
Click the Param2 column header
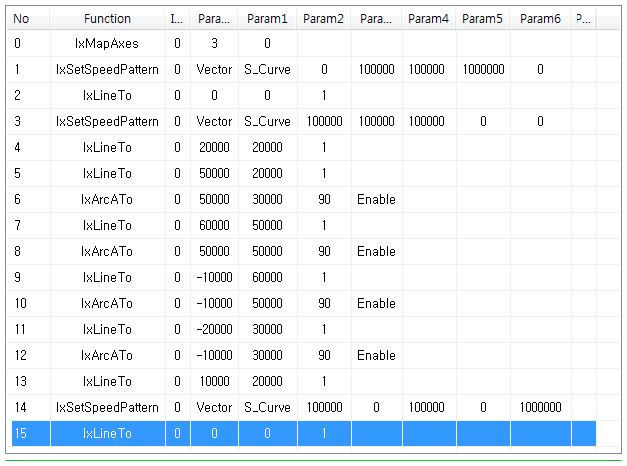(x=324, y=19)
